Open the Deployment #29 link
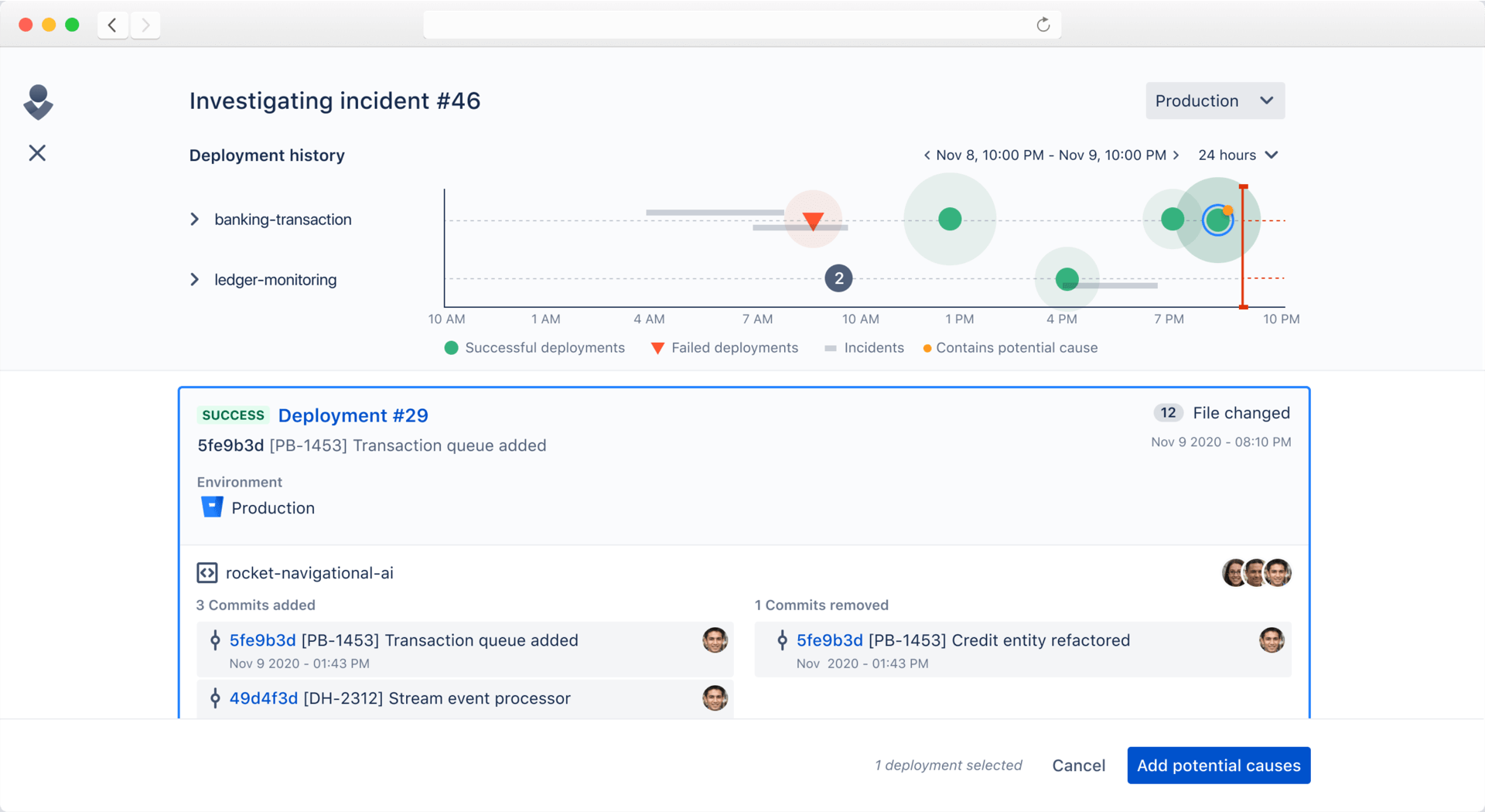Image resolution: width=1485 pixels, height=812 pixels. click(x=353, y=415)
